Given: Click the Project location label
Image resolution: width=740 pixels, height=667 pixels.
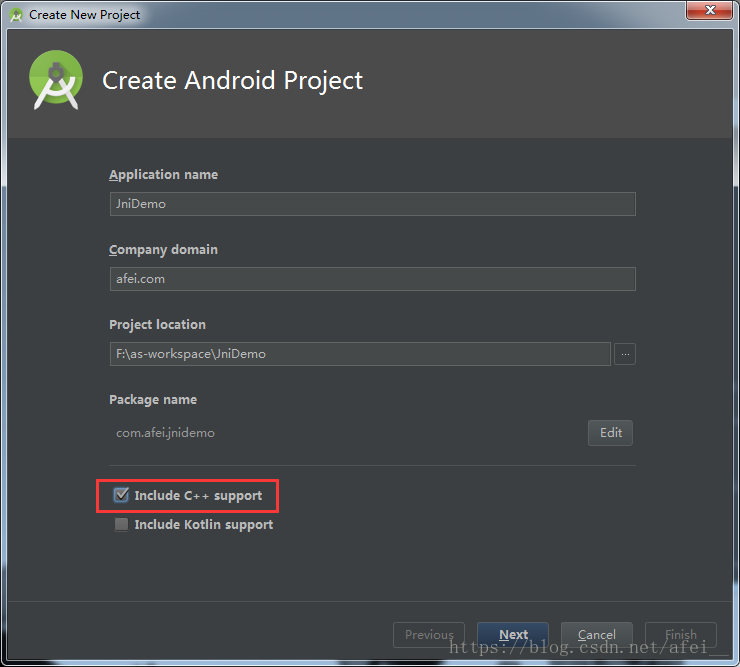Looking at the screenshot, I should point(157,325).
